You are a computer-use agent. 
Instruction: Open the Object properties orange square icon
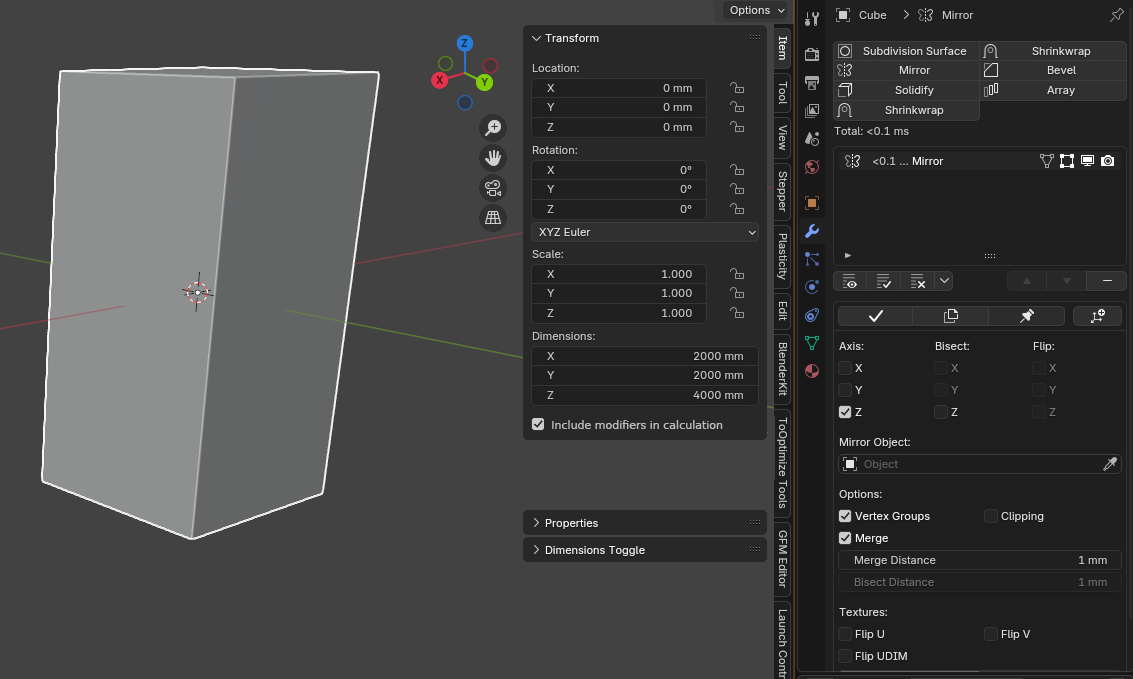pos(812,203)
